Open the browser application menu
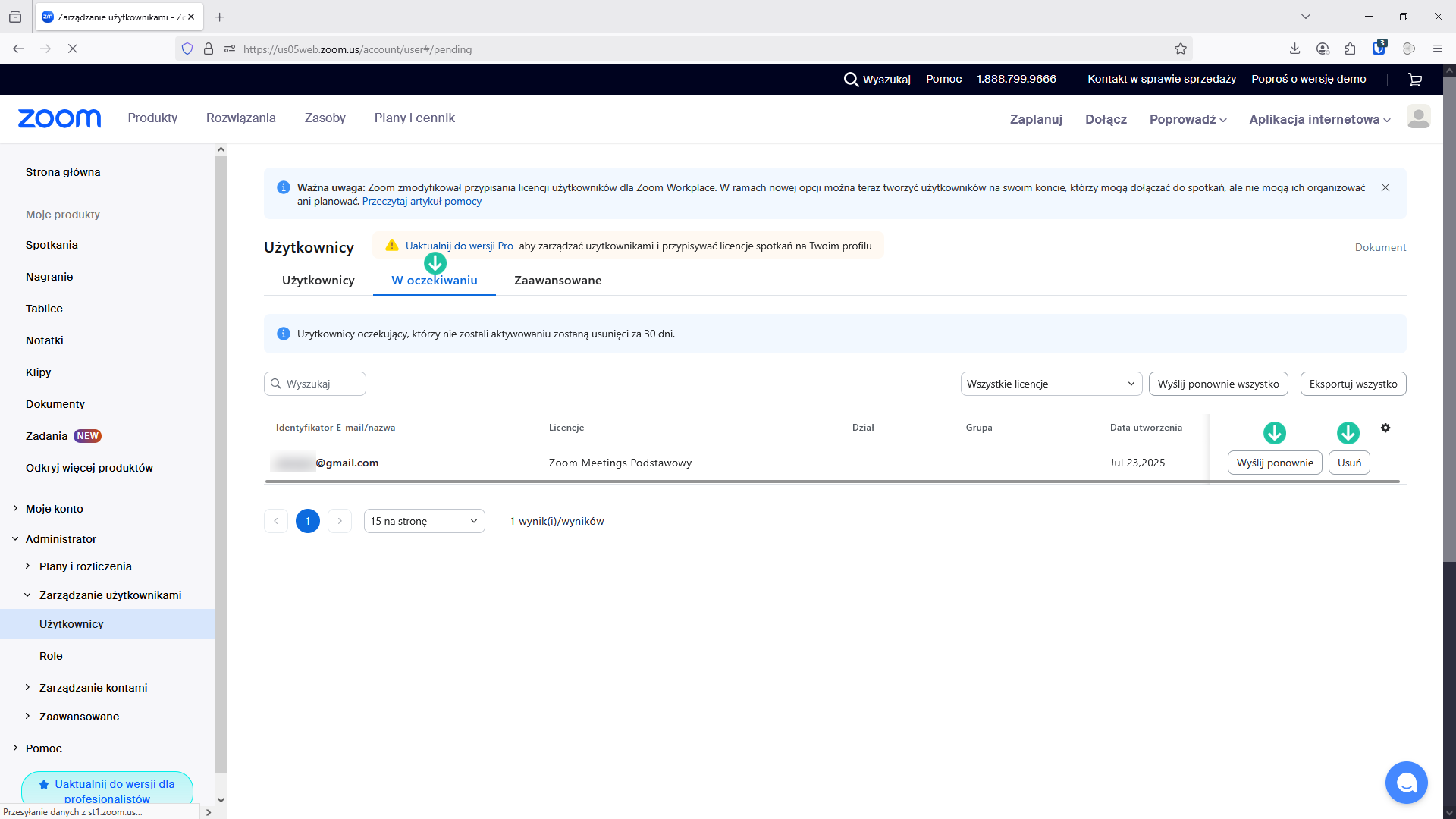 (x=1437, y=49)
